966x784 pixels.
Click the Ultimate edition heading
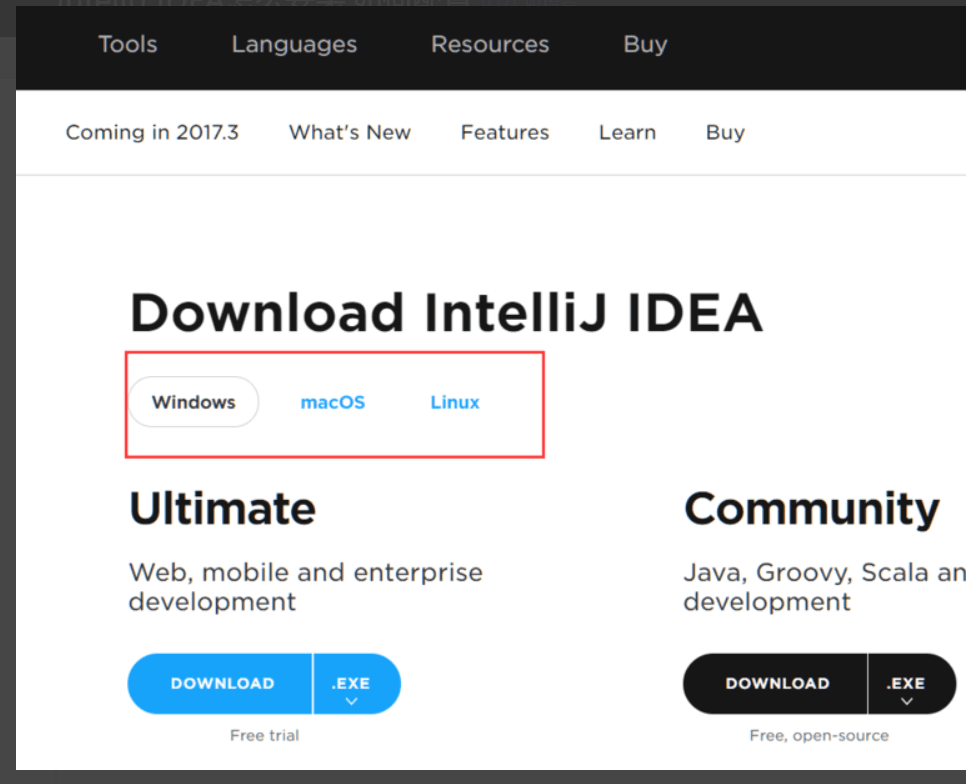tap(222, 508)
